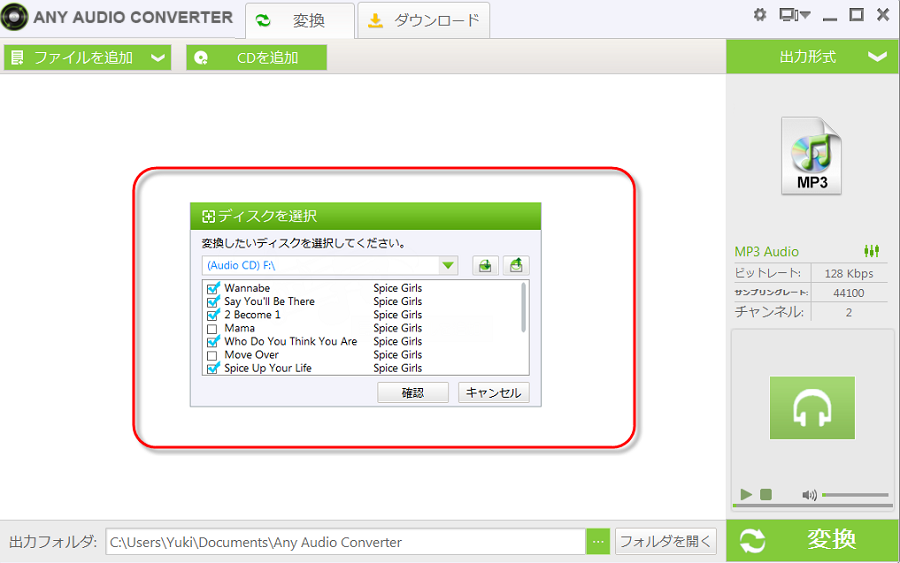The width and height of the screenshot is (900, 563).
Task: Uncheck Say You'll Be There track
Action: (x=213, y=301)
